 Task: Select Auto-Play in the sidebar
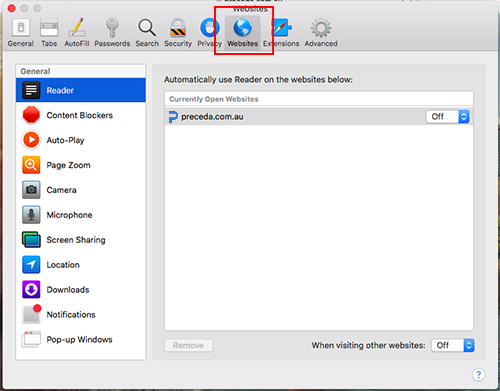81,140
